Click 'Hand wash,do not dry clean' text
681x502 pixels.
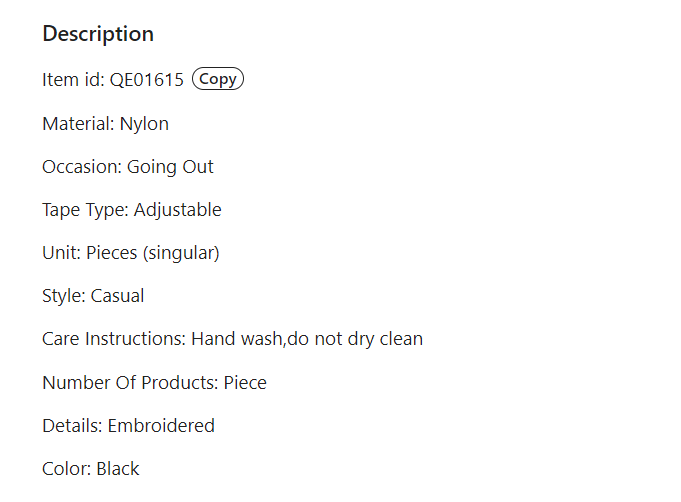tap(307, 339)
